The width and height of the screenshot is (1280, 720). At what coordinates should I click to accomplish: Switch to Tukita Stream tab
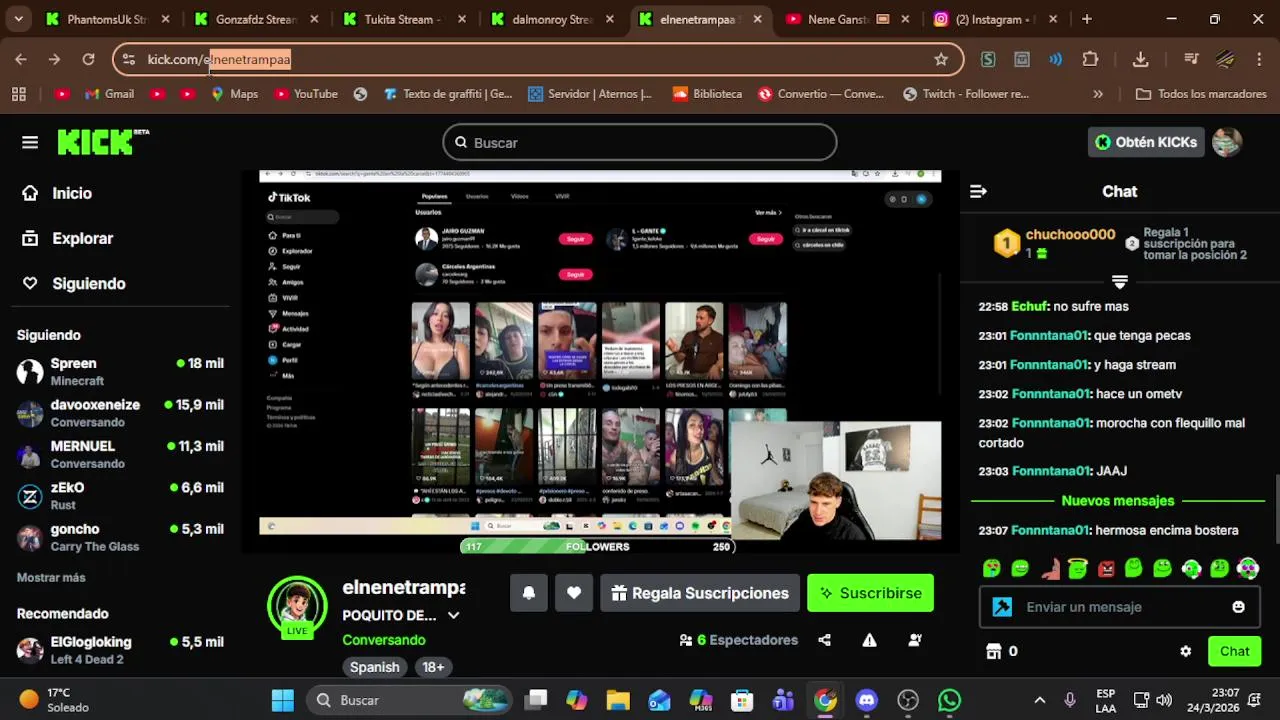[404, 19]
